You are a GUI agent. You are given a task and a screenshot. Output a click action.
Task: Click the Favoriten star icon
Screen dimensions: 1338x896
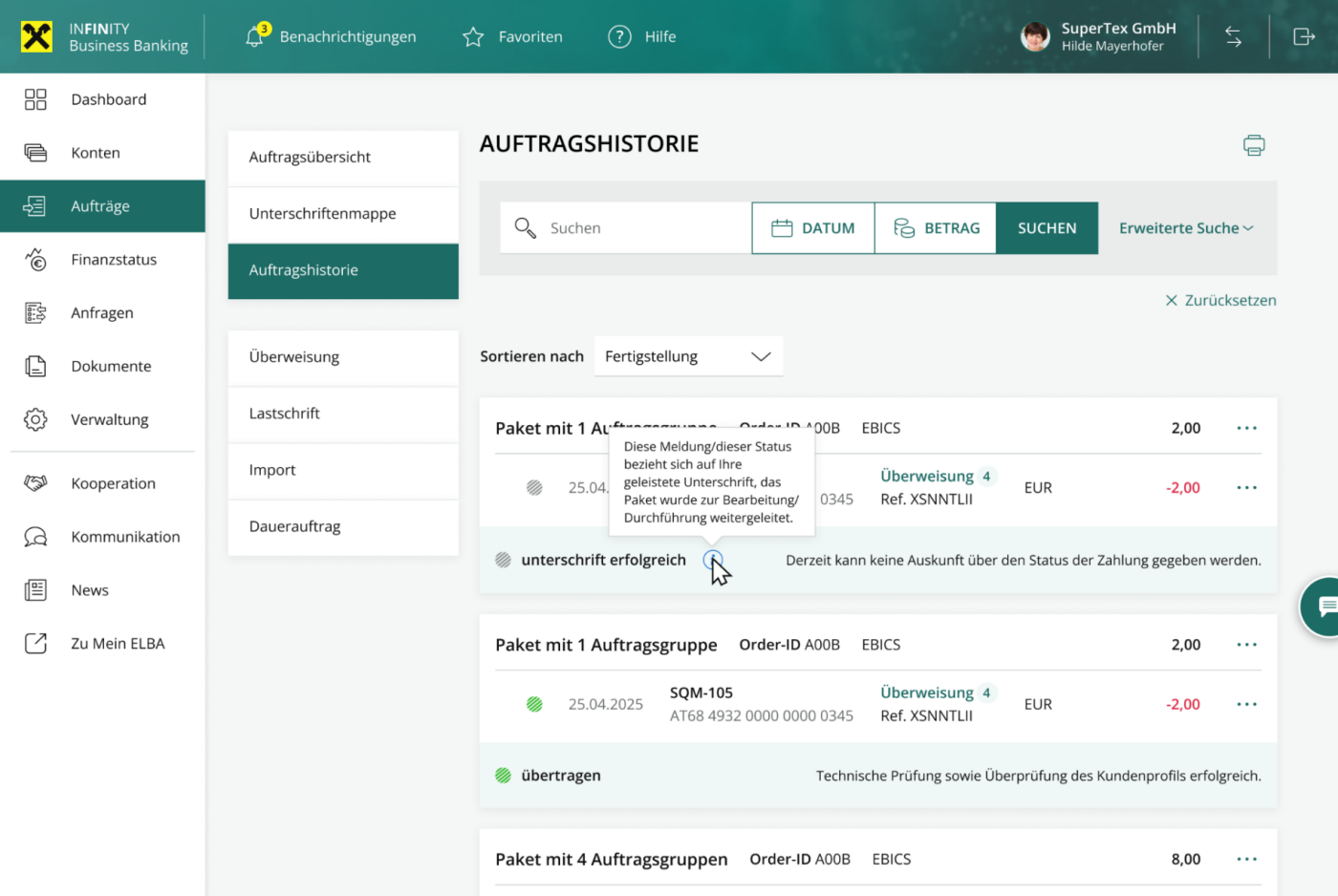(x=473, y=37)
